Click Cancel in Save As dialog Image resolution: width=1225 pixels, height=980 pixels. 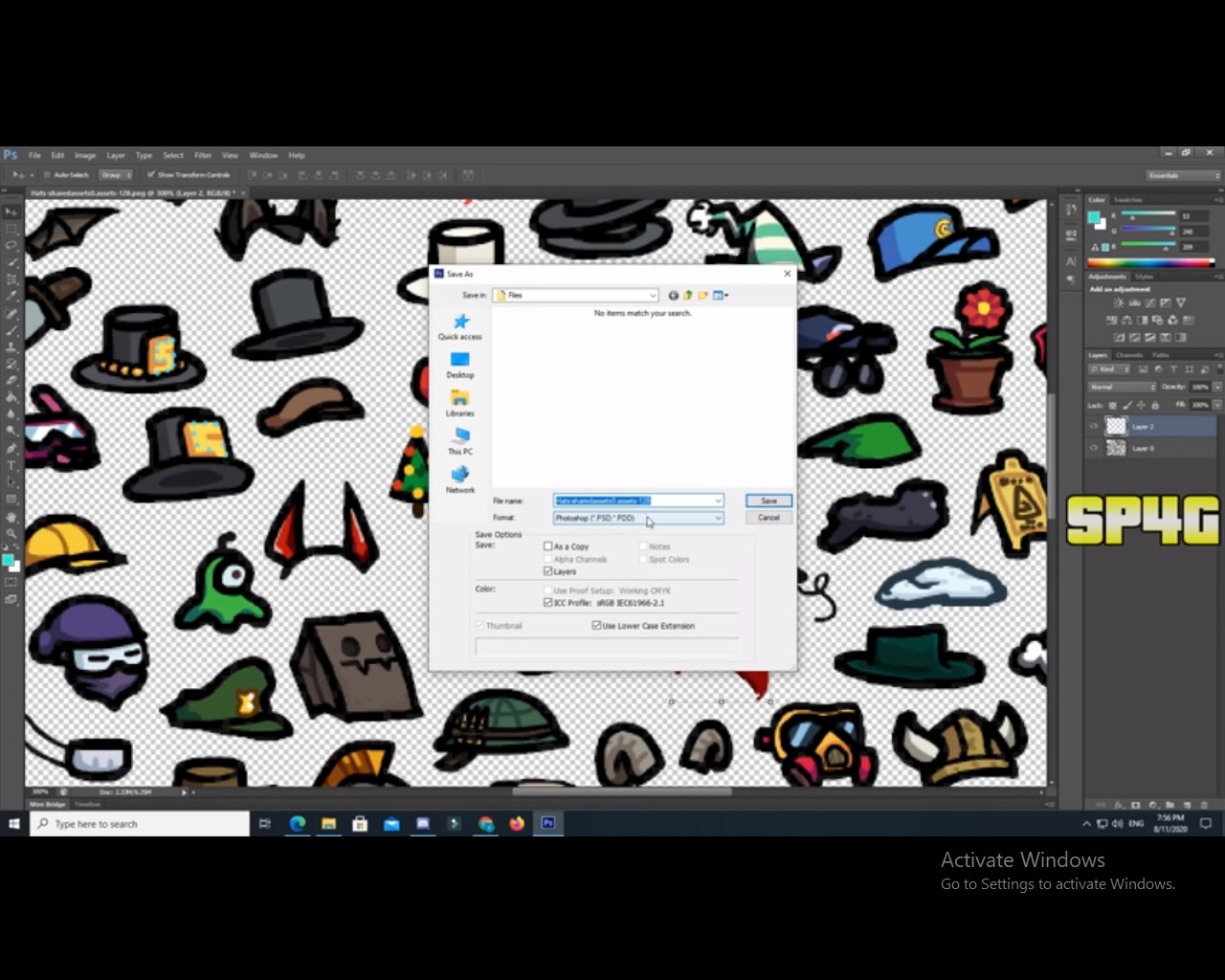click(768, 518)
